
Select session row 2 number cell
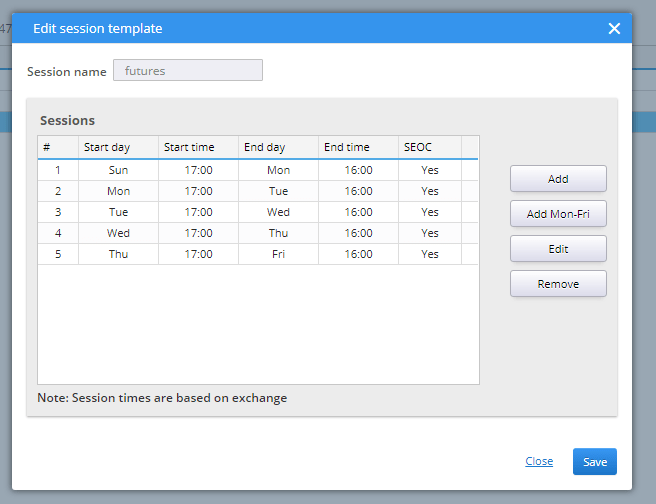(58, 191)
